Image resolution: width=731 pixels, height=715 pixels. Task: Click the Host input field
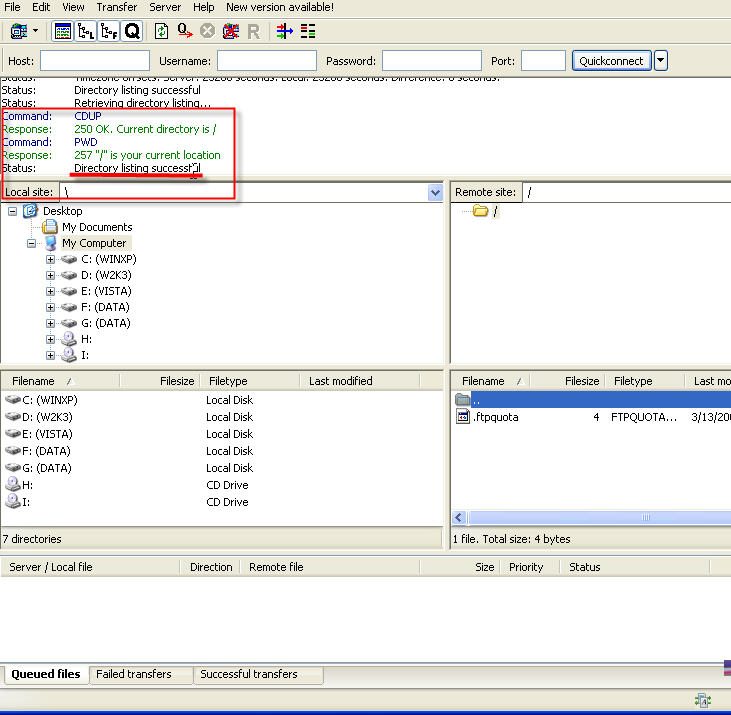[95, 61]
